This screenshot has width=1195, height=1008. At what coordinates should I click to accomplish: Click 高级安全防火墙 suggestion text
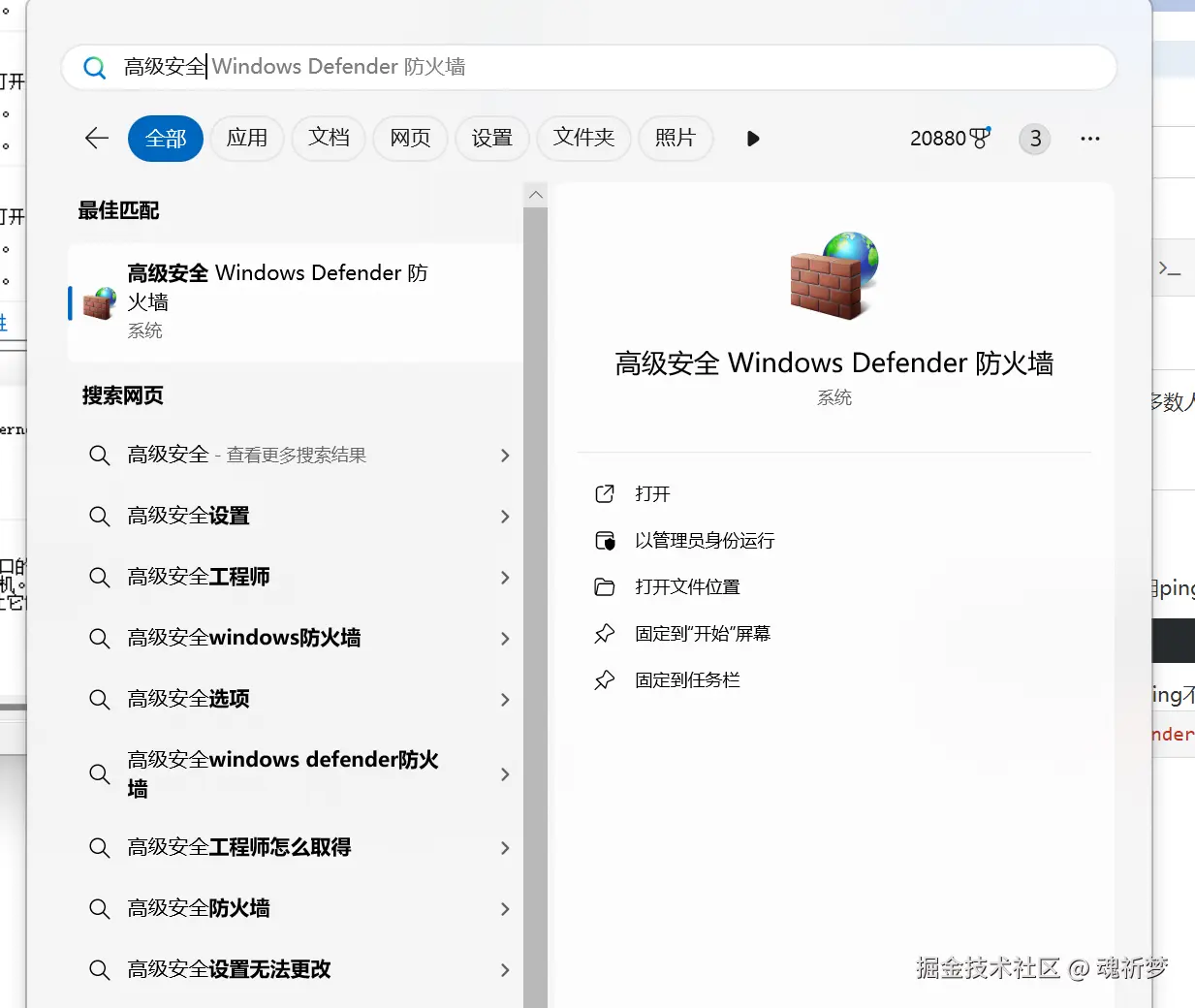pos(199,909)
